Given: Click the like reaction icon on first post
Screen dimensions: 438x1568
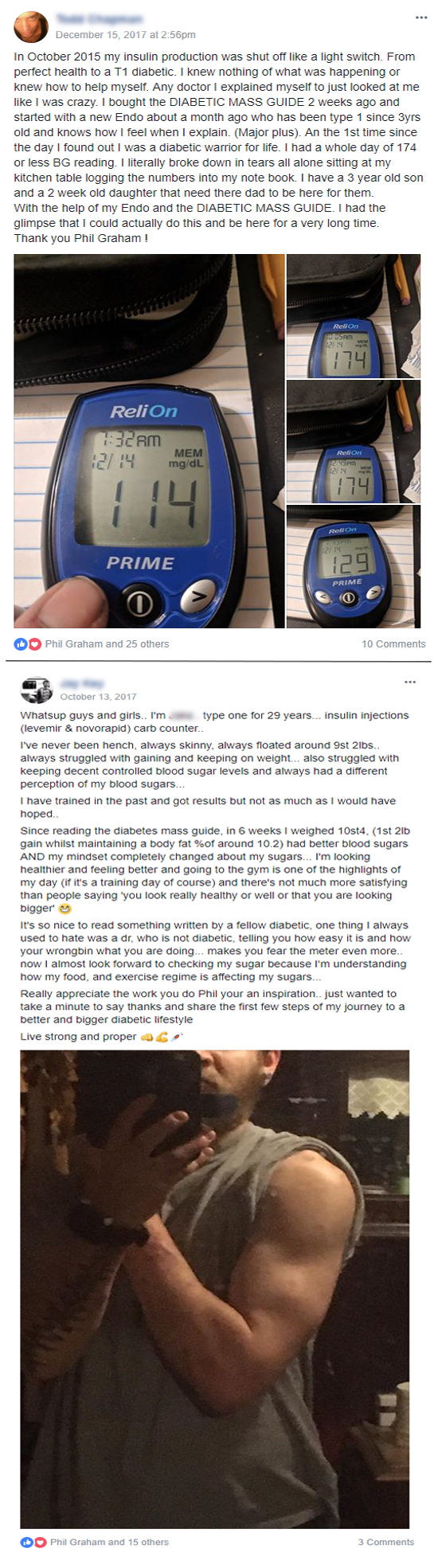Looking at the screenshot, I should point(21,643).
